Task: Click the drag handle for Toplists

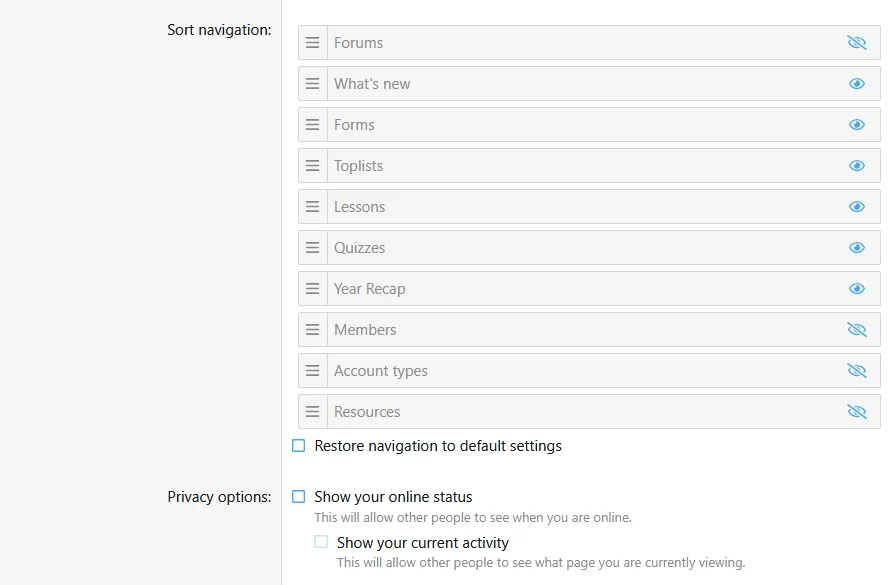Action: click(312, 165)
